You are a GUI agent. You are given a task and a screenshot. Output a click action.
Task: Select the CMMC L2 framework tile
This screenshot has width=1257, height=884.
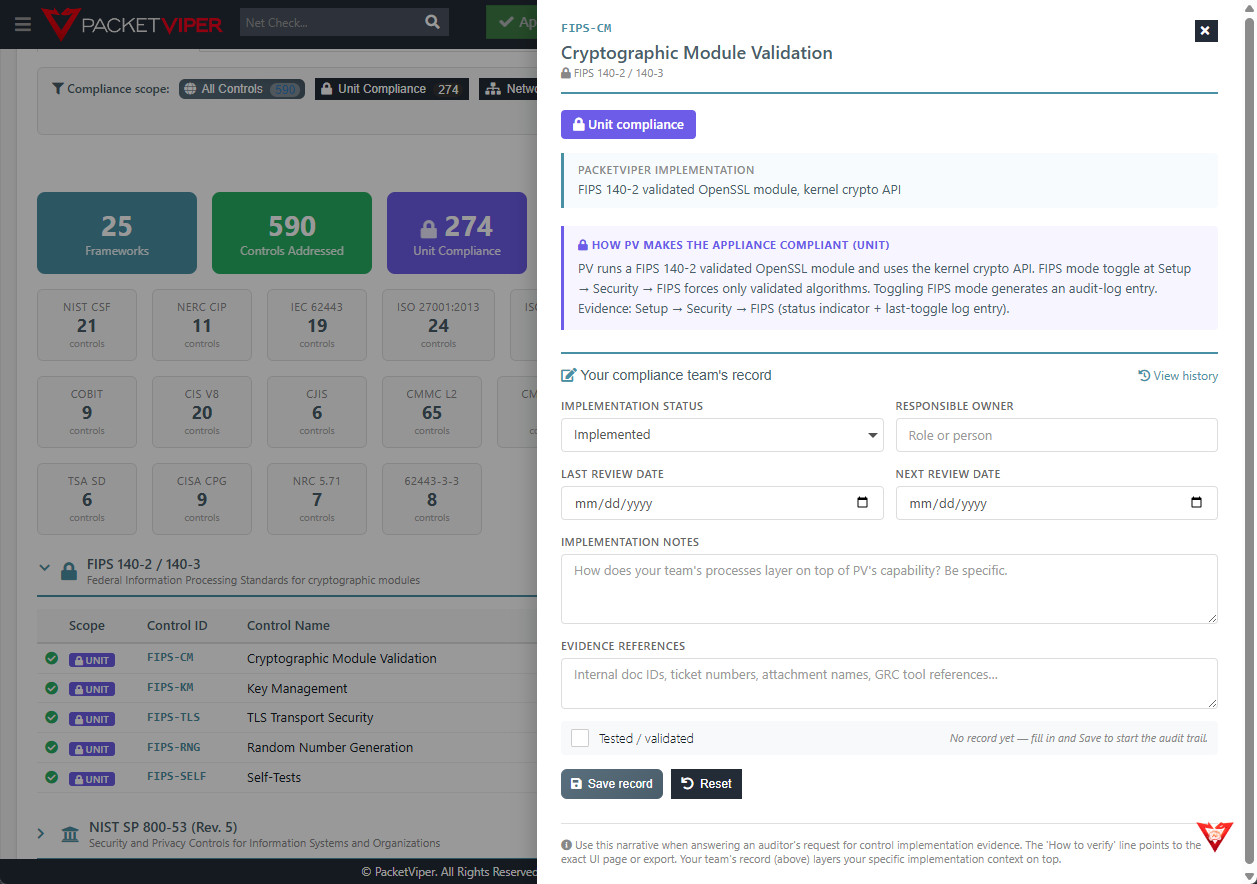click(432, 412)
